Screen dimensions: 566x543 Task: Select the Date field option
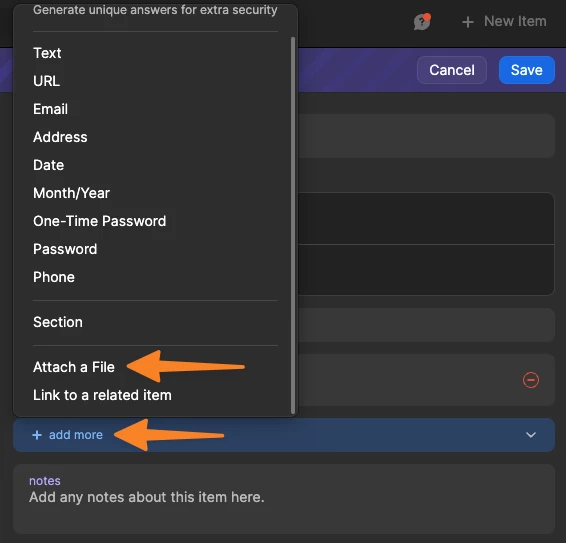click(48, 165)
